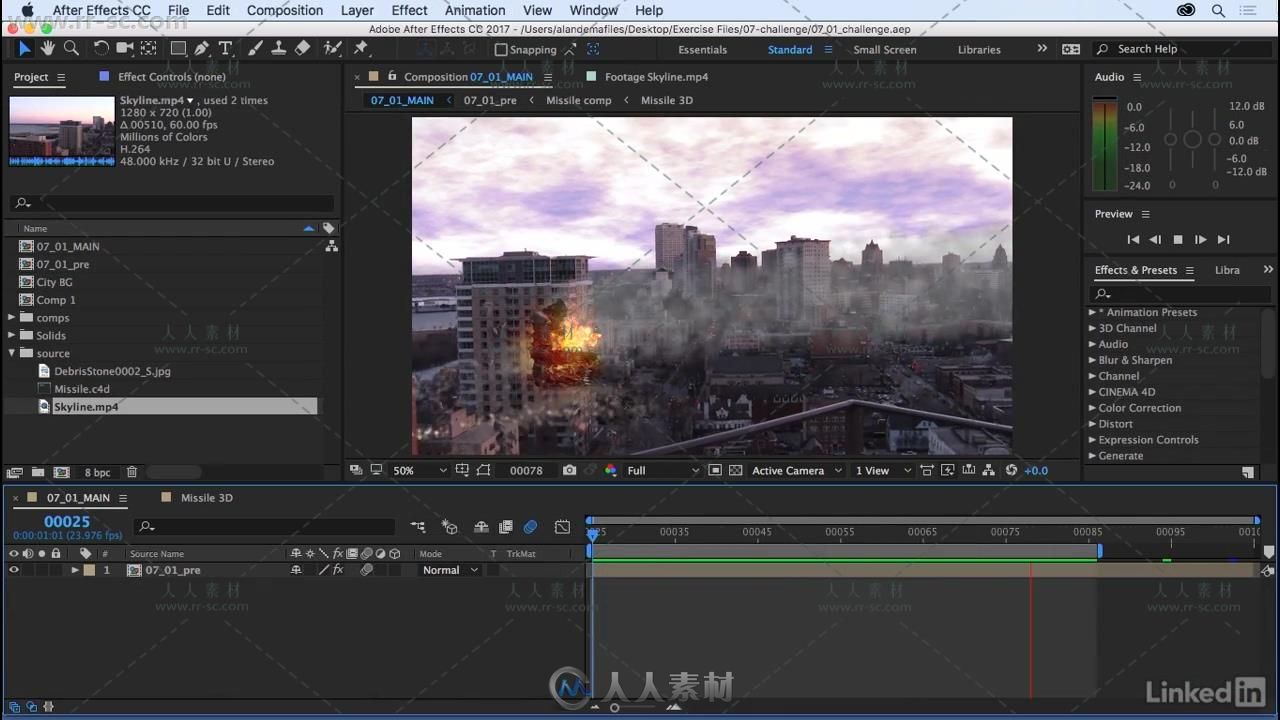1280x720 pixels.
Task: Select the Horizontal Type tool
Action: point(225,48)
